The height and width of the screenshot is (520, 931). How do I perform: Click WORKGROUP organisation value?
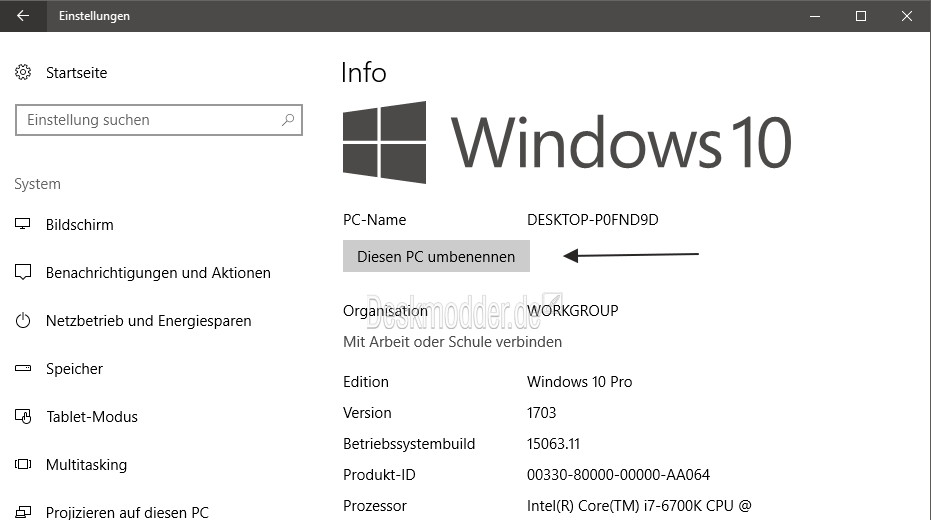[x=572, y=311]
